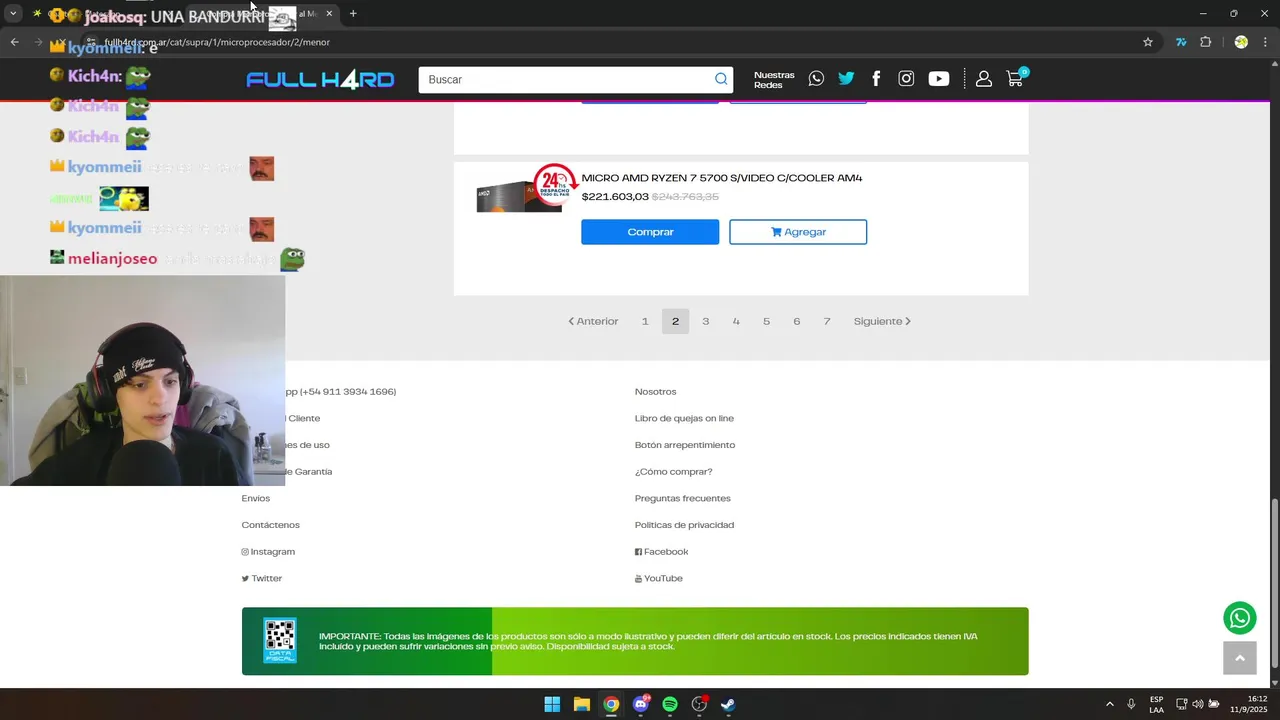The width and height of the screenshot is (1280, 720).
Task: Open the shopping cart icon
Action: 1015,78
